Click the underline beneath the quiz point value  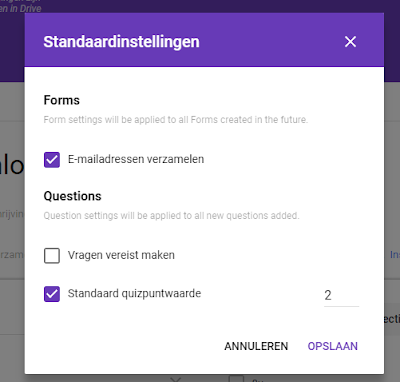point(341,306)
